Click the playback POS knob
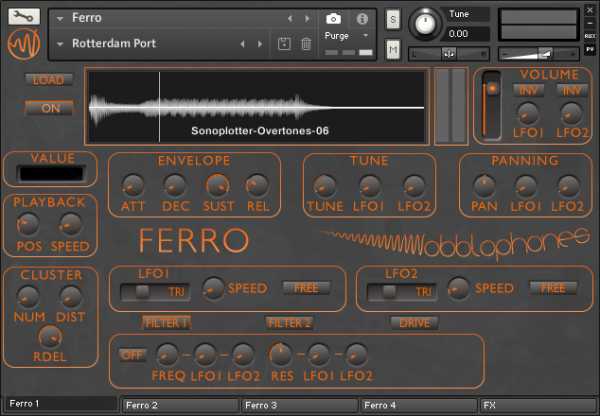 click(28, 224)
